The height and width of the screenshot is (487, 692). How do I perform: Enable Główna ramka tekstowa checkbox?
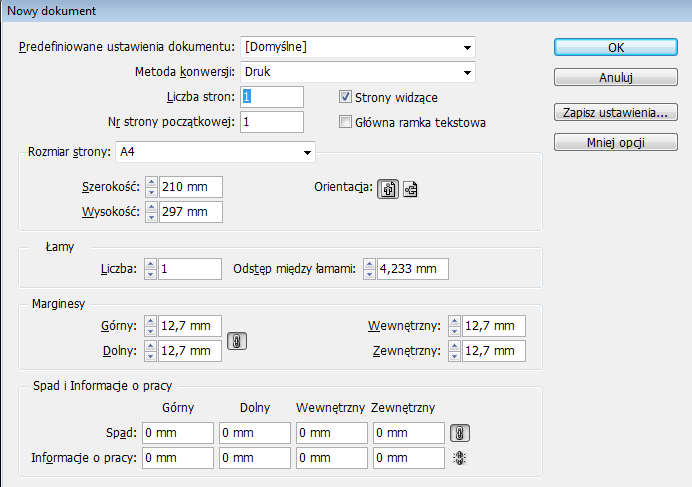tap(346, 123)
